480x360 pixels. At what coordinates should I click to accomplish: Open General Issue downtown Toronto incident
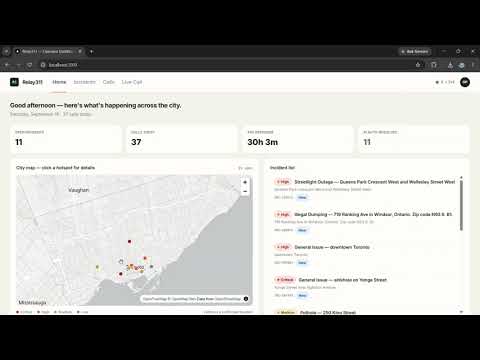pyautogui.click(x=365, y=255)
